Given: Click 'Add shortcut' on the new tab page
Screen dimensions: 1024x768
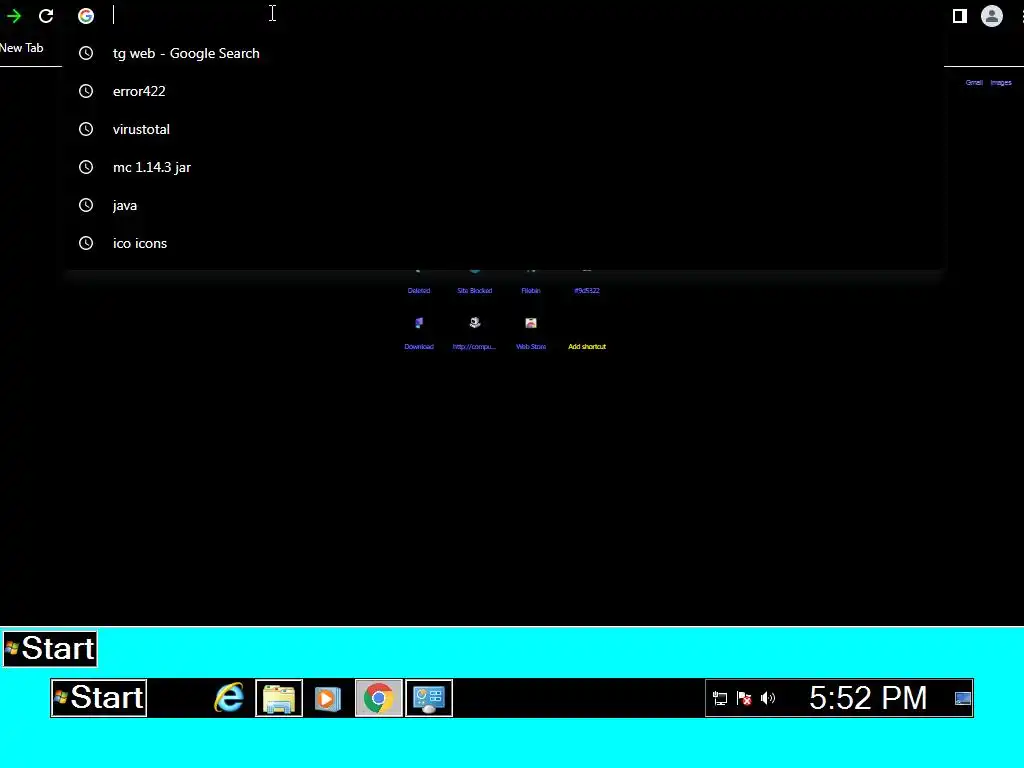Looking at the screenshot, I should pos(587,347).
